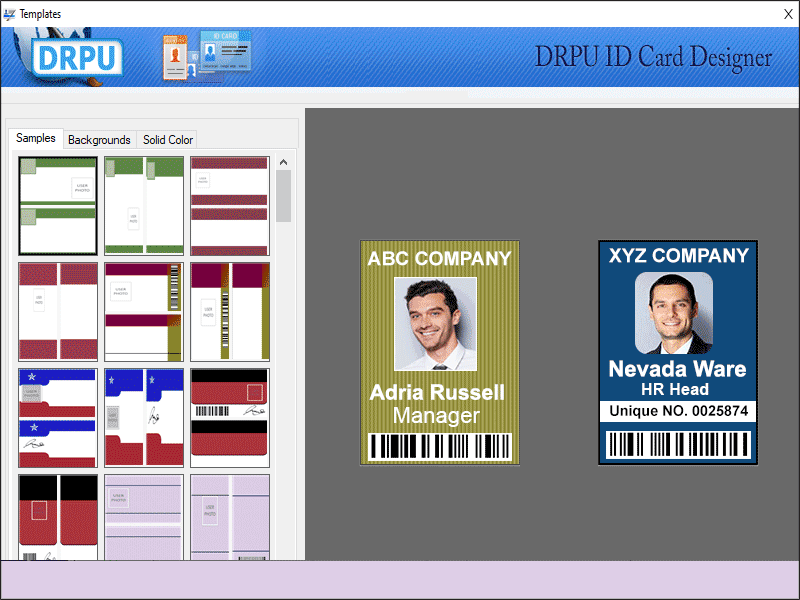Select the lavender template design
Viewport: 800px width, 600px height.
click(x=143, y=517)
